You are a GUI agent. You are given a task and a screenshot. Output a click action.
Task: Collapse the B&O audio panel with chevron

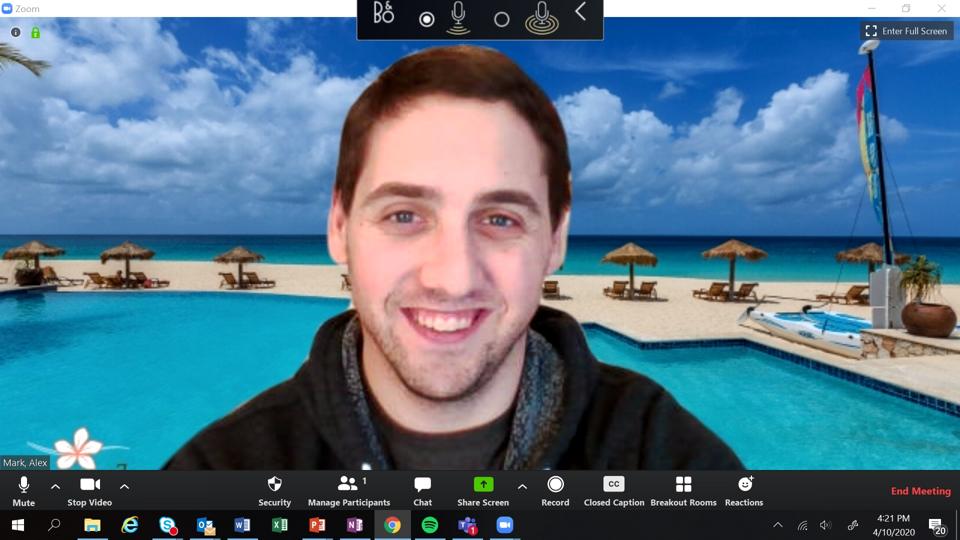pos(581,14)
